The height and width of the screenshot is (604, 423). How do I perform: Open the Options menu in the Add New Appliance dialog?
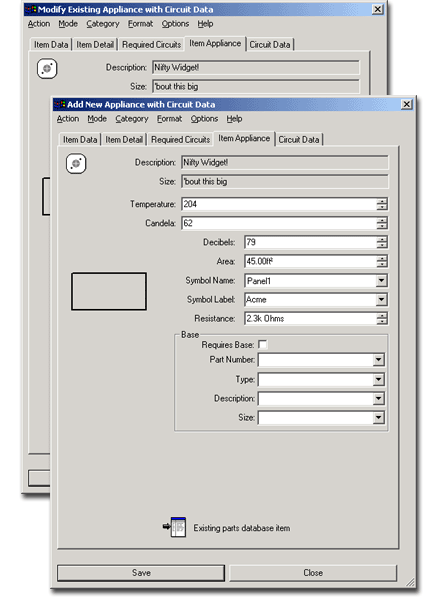[x=204, y=119]
